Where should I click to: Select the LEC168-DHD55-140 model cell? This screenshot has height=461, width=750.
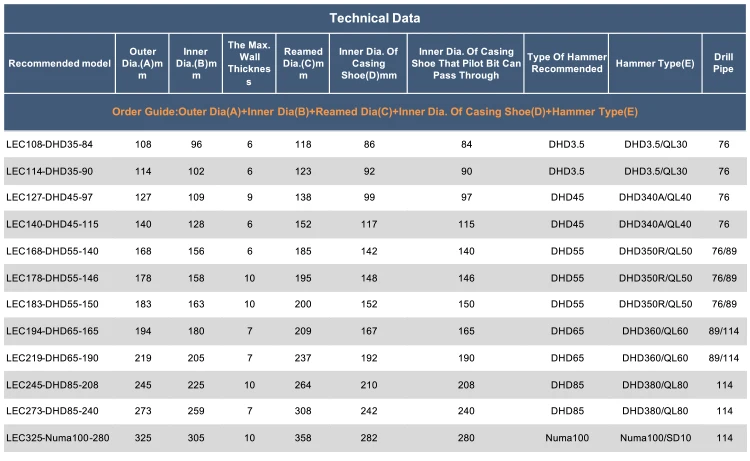click(x=52, y=250)
